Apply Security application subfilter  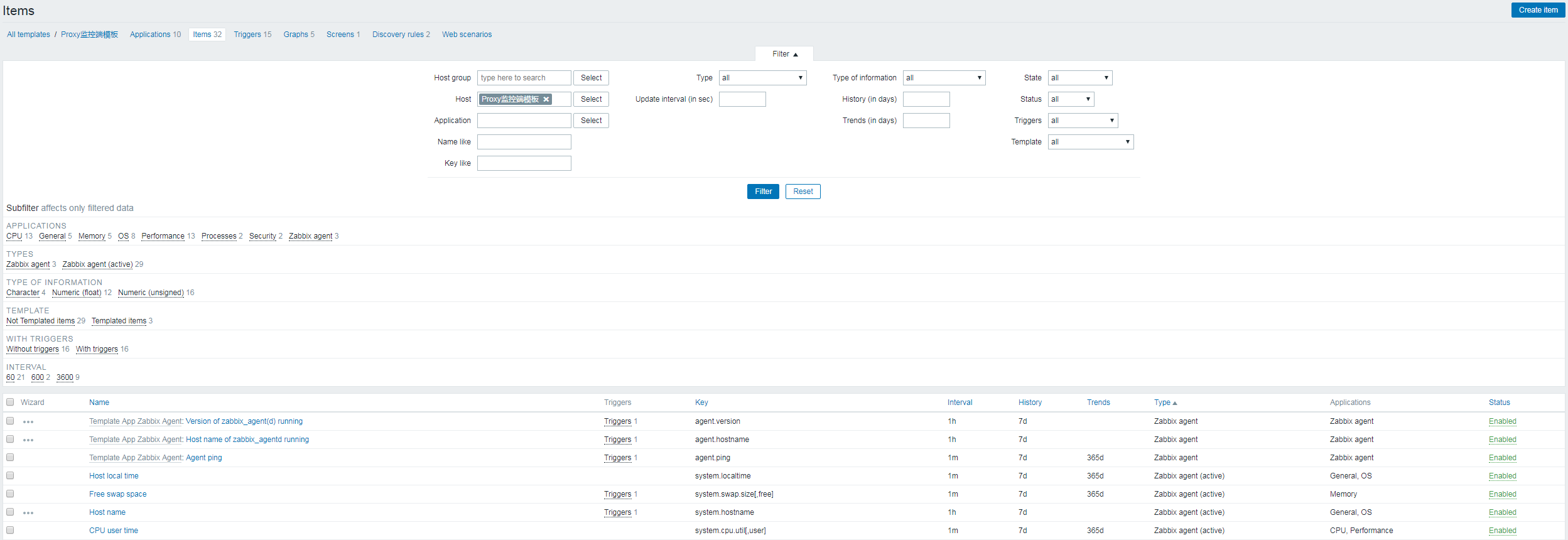[x=262, y=236]
